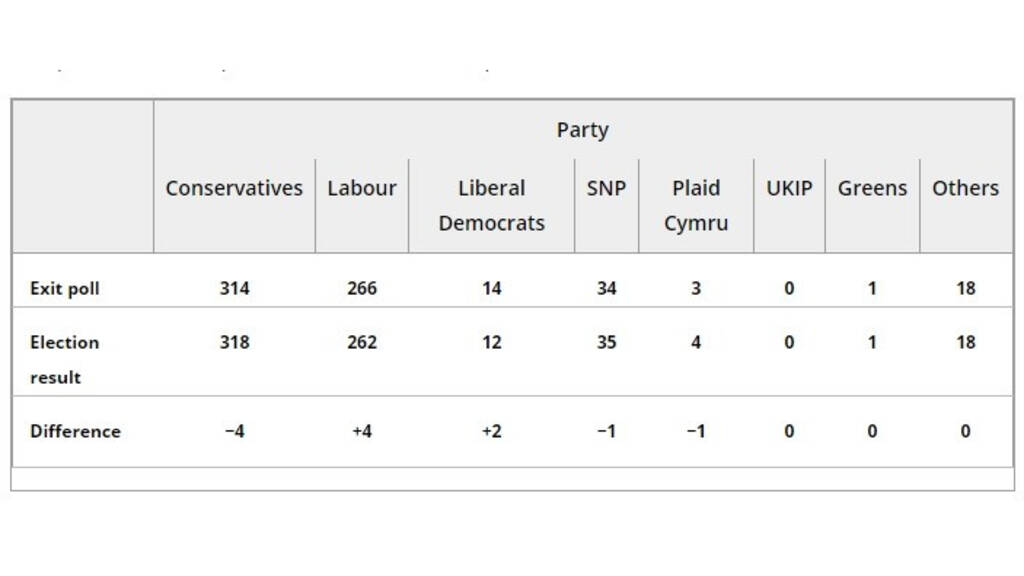The height and width of the screenshot is (576, 1024).
Task: Select the Greens column header
Action: (872, 188)
